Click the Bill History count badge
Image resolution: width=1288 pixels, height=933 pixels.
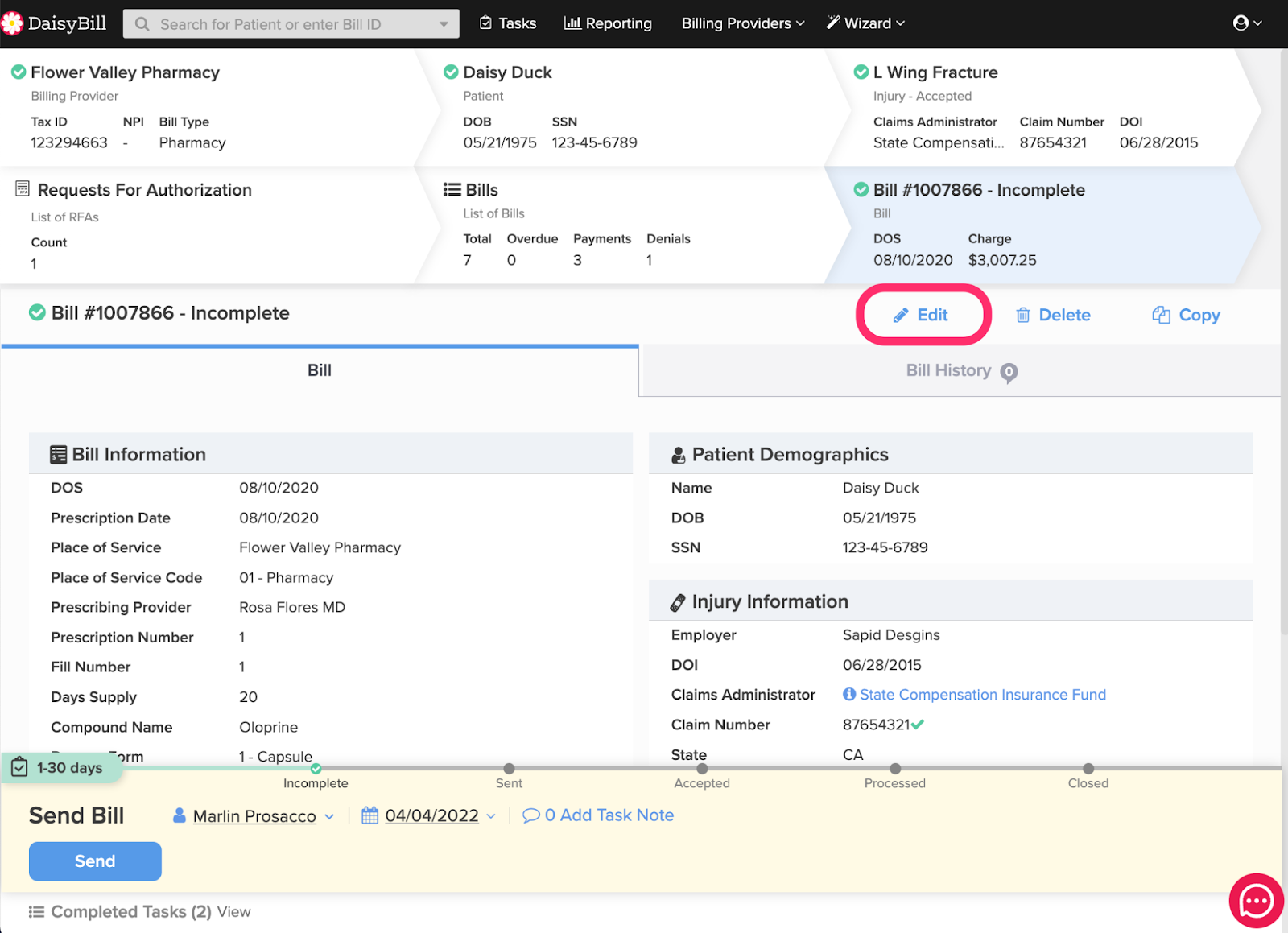[1009, 373]
